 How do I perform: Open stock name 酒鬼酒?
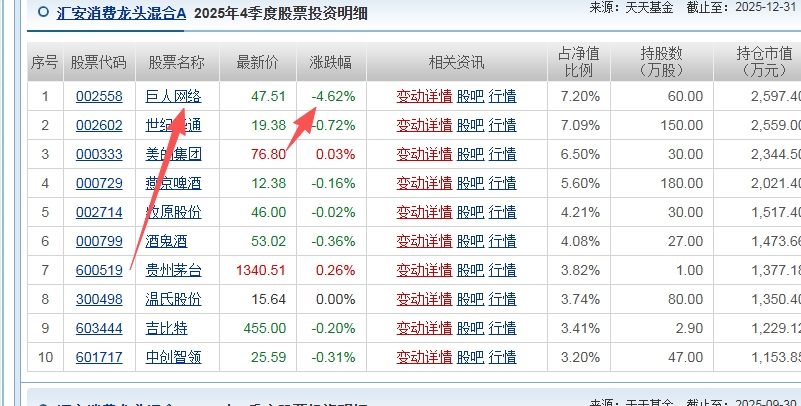167,241
